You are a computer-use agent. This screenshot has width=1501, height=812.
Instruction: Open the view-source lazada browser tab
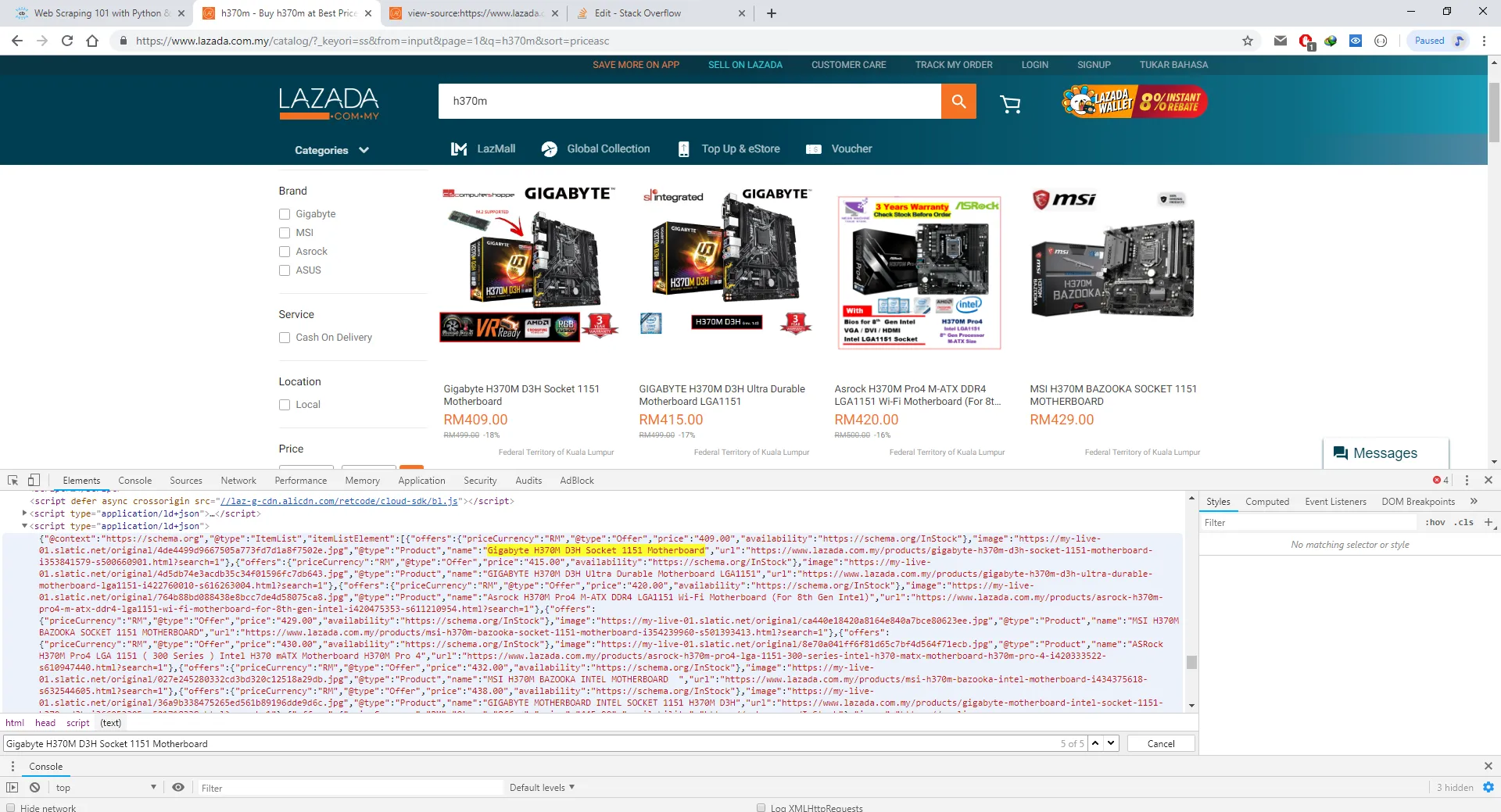(x=473, y=13)
